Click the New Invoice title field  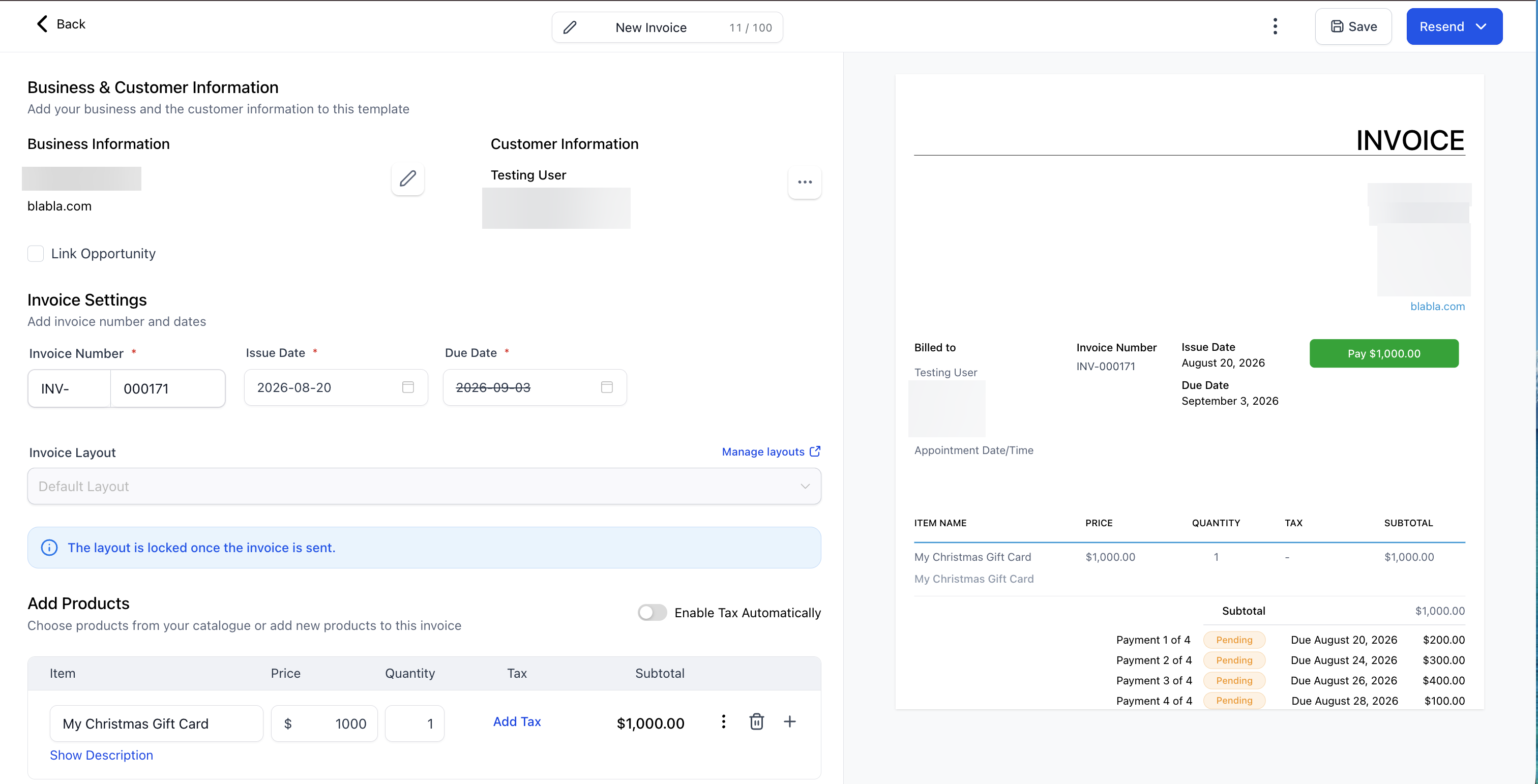(667, 27)
